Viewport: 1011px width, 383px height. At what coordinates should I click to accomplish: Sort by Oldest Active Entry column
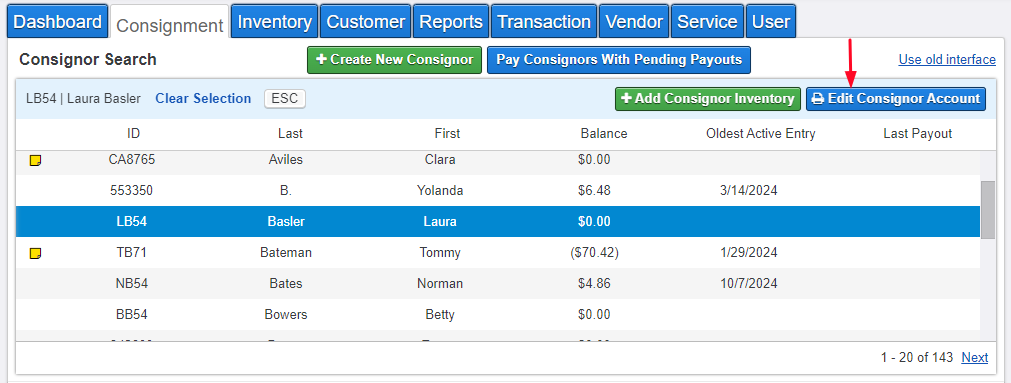[x=761, y=133]
